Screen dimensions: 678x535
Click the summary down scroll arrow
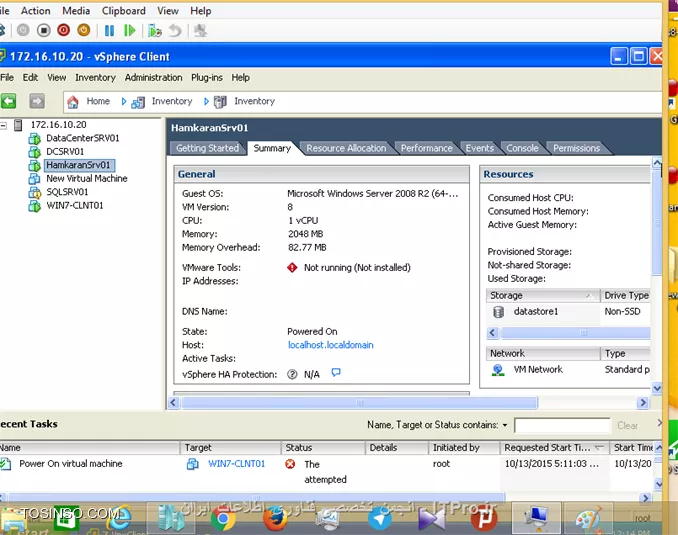[x=657, y=388]
